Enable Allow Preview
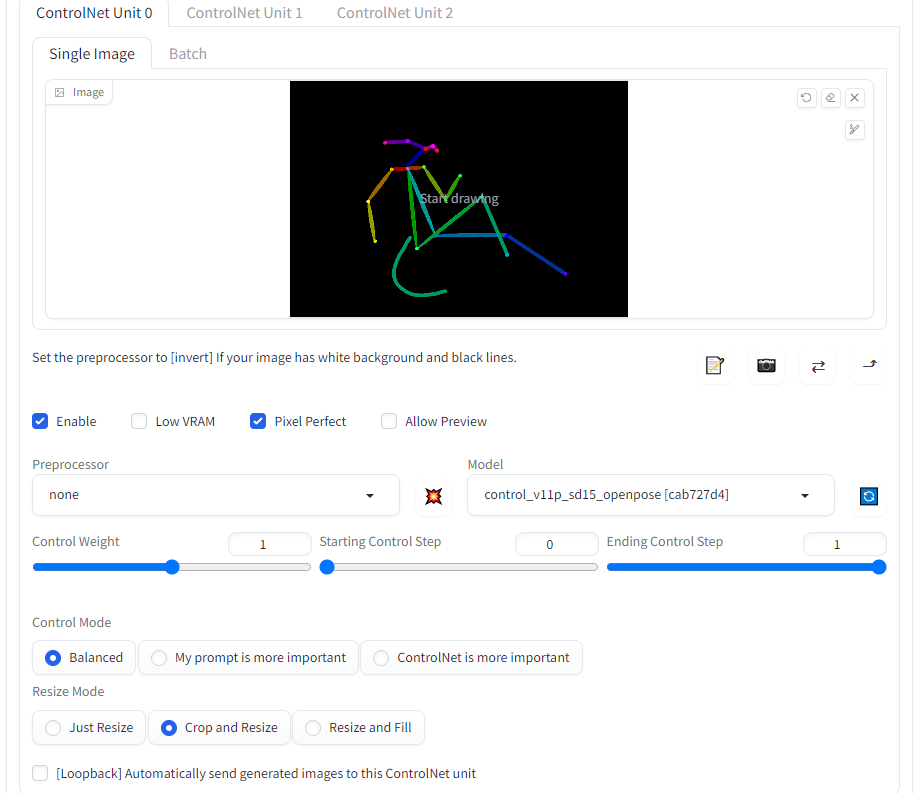This screenshot has width=917, height=793. (x=388, y=421)
